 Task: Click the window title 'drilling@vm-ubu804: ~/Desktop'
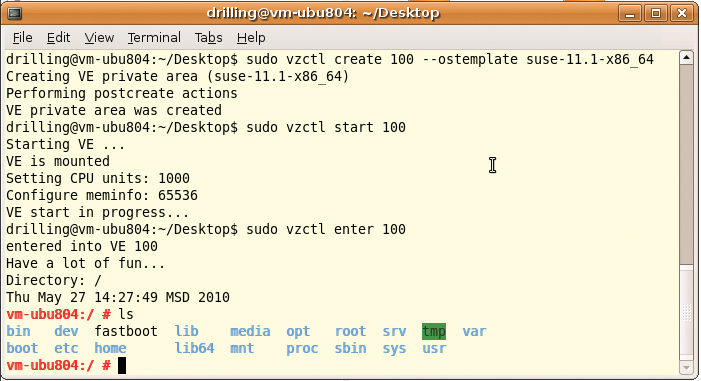(323, 13)
